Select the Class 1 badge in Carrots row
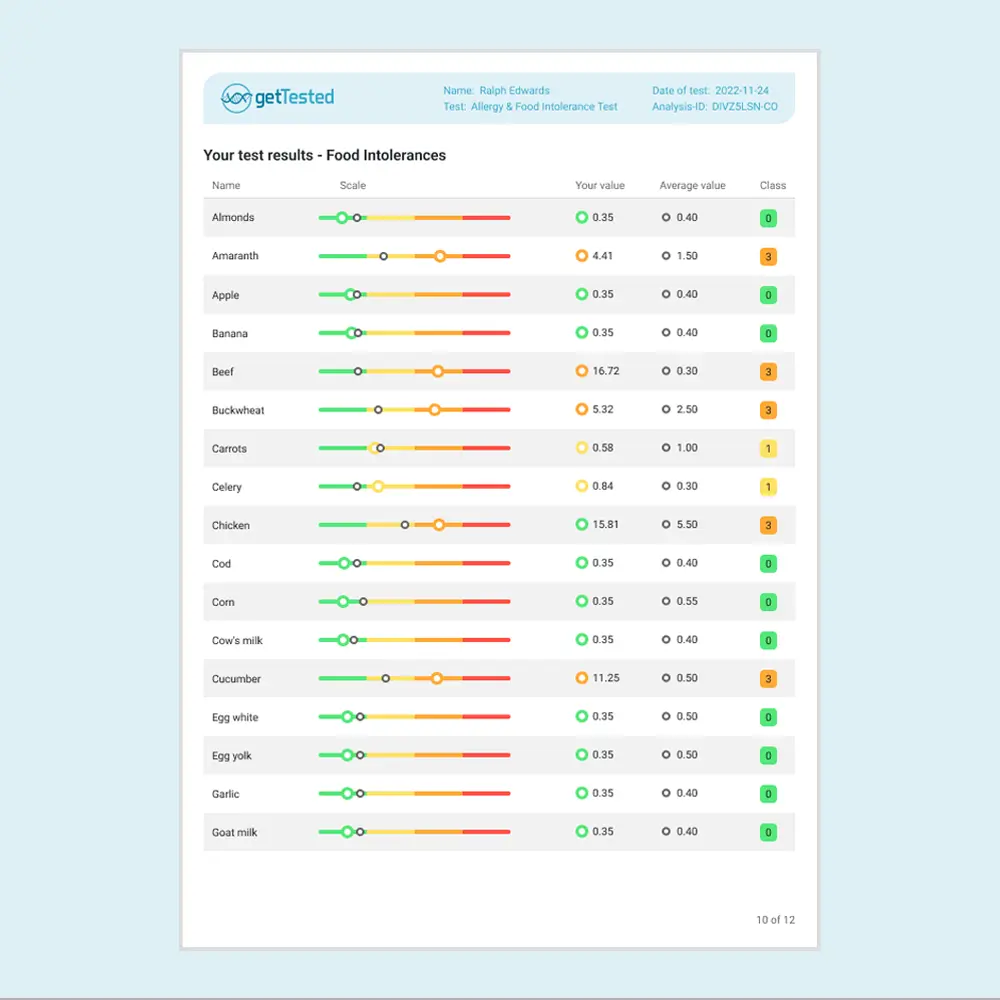Screen dimensions: 1000x1000 point(768,449)
